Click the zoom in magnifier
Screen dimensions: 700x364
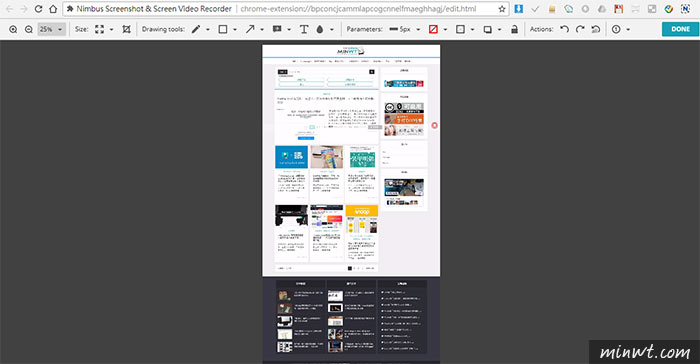point(13,29)
